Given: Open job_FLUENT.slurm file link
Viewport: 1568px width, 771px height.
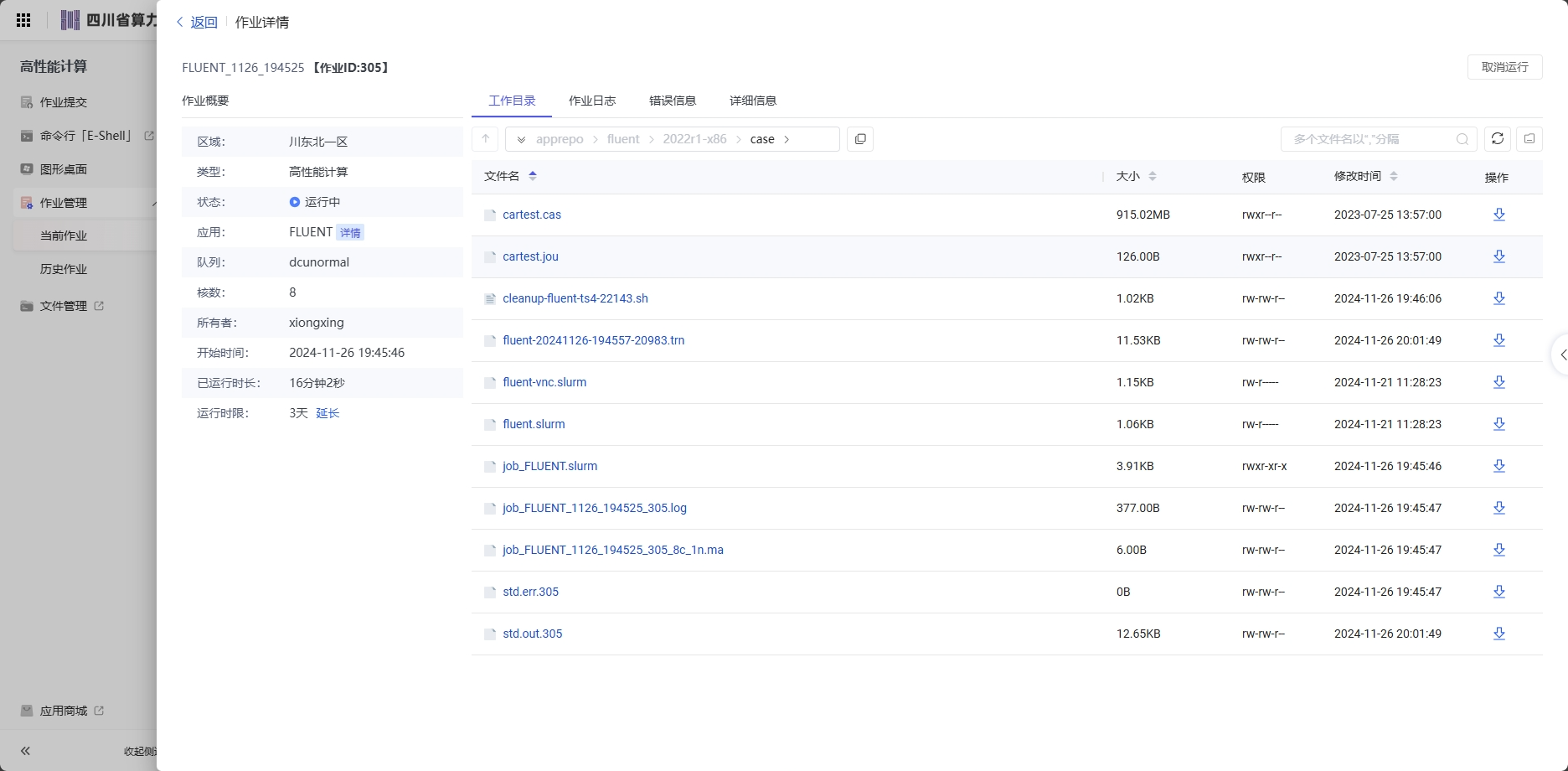Looking at the screenshot, I should 550,466.
